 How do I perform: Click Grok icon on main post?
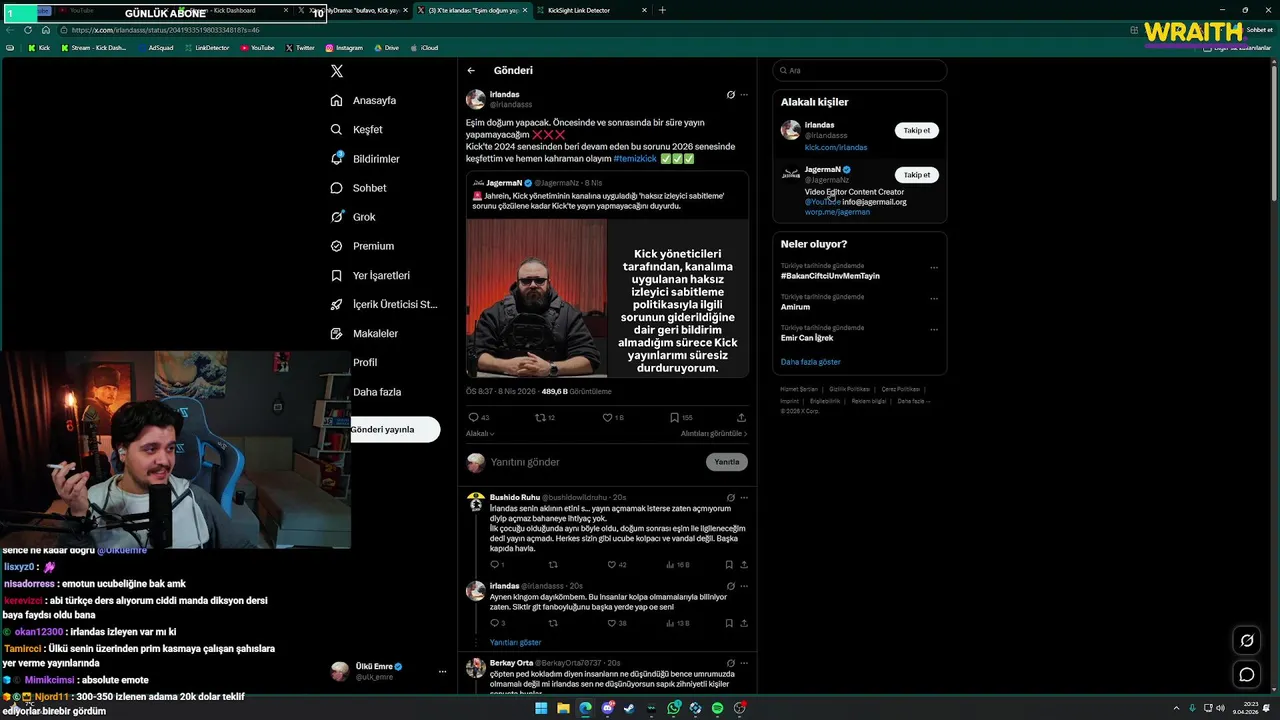click(x=731, y=95)
